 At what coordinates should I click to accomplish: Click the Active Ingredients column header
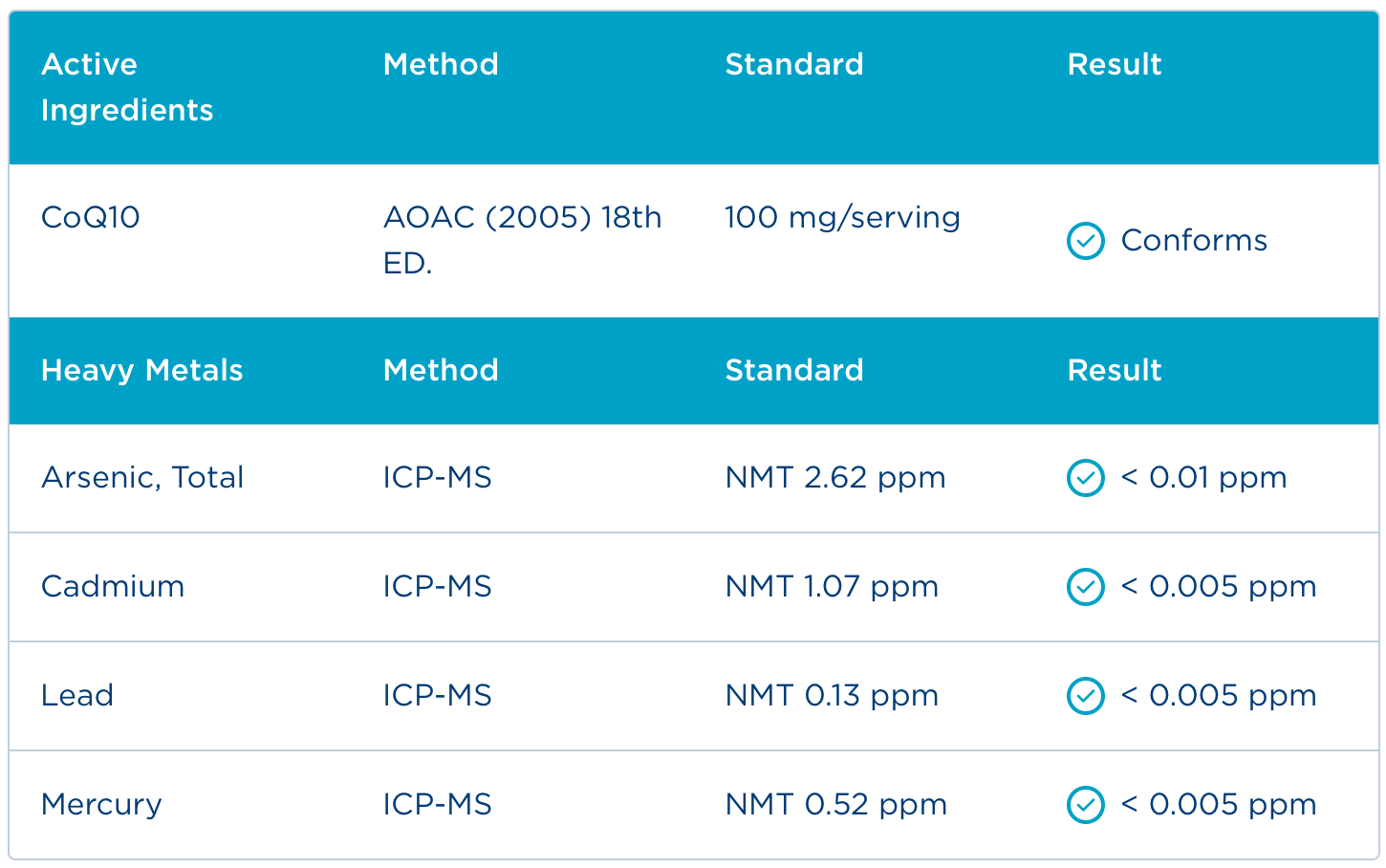127,87
